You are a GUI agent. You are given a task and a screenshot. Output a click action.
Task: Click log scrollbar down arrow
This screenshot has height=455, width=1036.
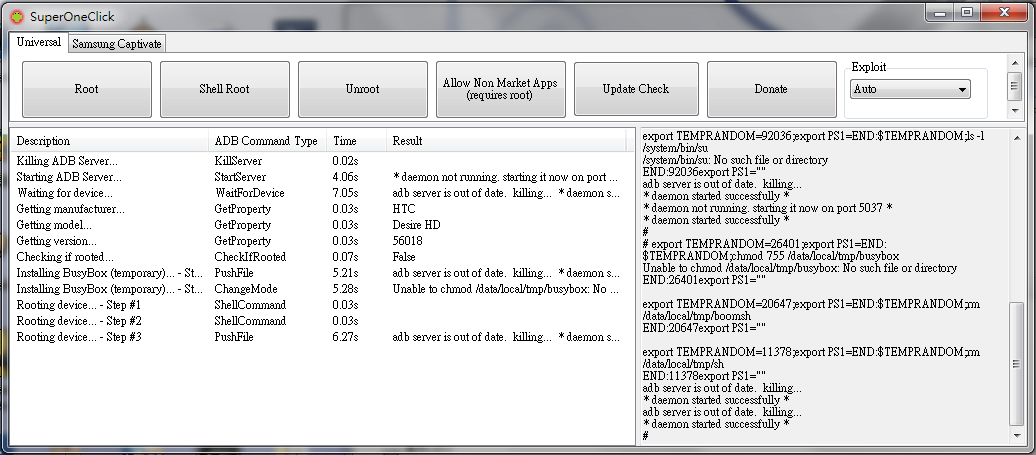[x=1018, y=436]
